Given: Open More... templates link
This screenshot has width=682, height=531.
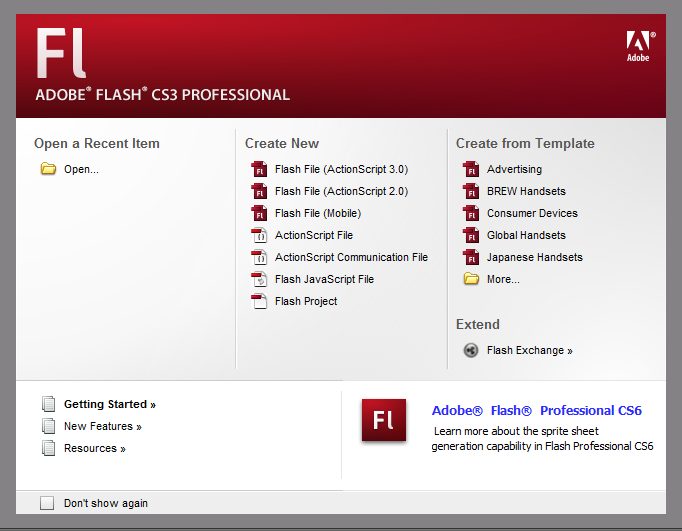Looking at the screenshot, I should click(x=503, y=279).
